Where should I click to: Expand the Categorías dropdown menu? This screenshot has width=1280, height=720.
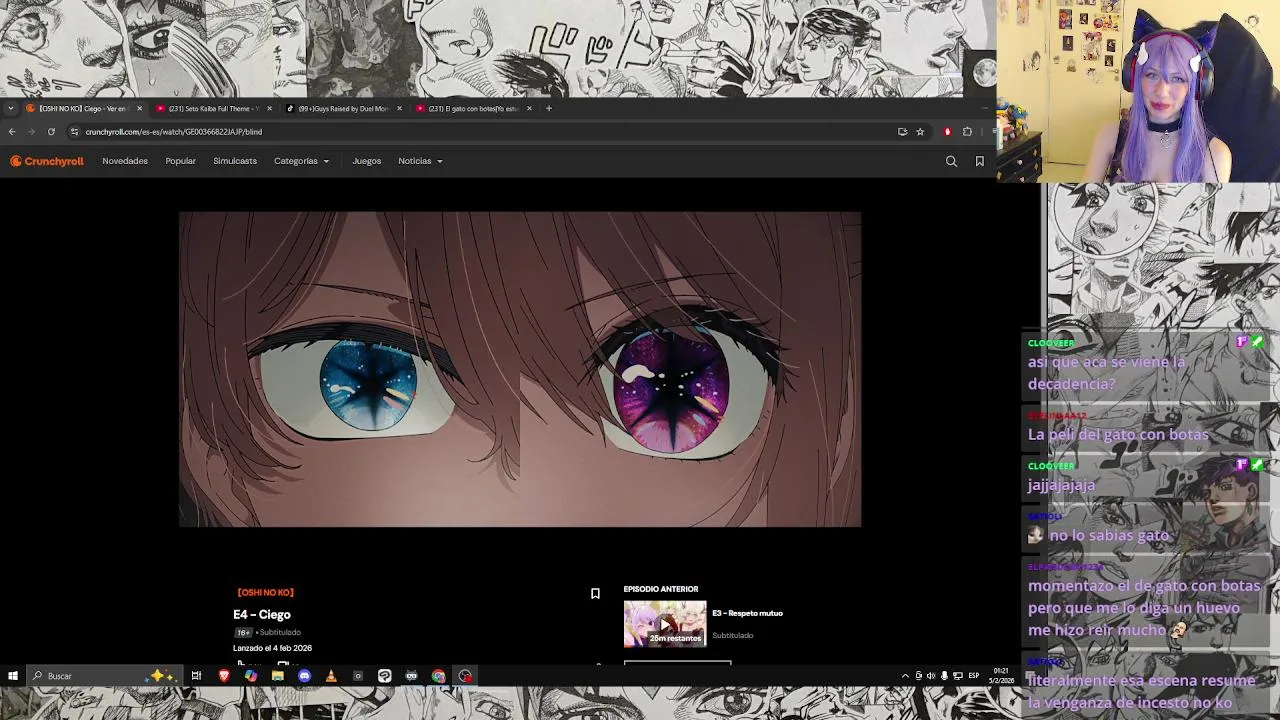[301, 161]
